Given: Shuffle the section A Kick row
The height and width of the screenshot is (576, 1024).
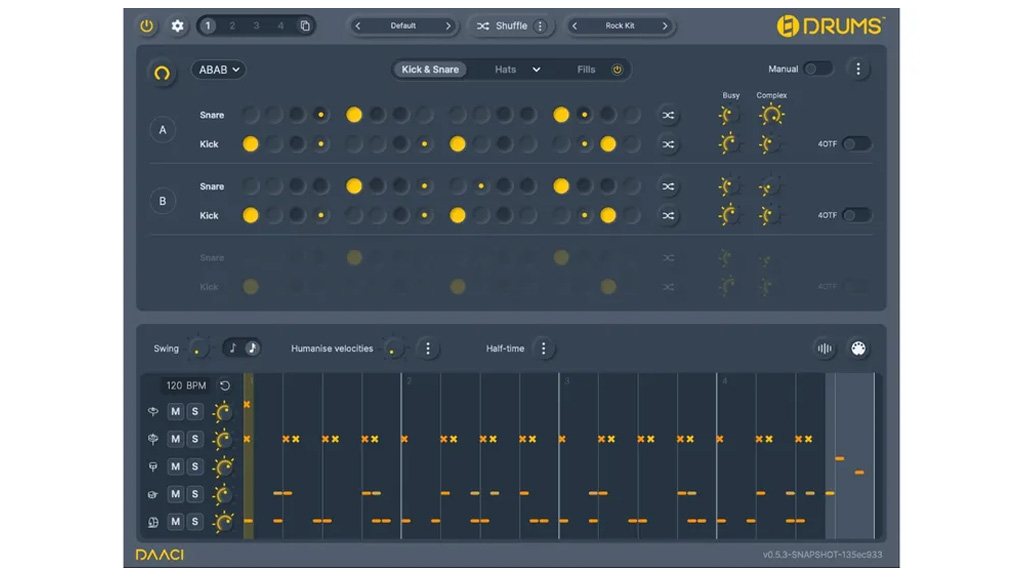Looking at the screenshot, I should (x=668, y=144).
